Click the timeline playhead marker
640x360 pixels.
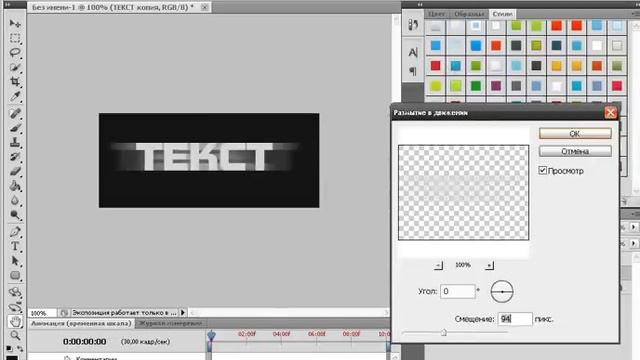coord(211,336)
